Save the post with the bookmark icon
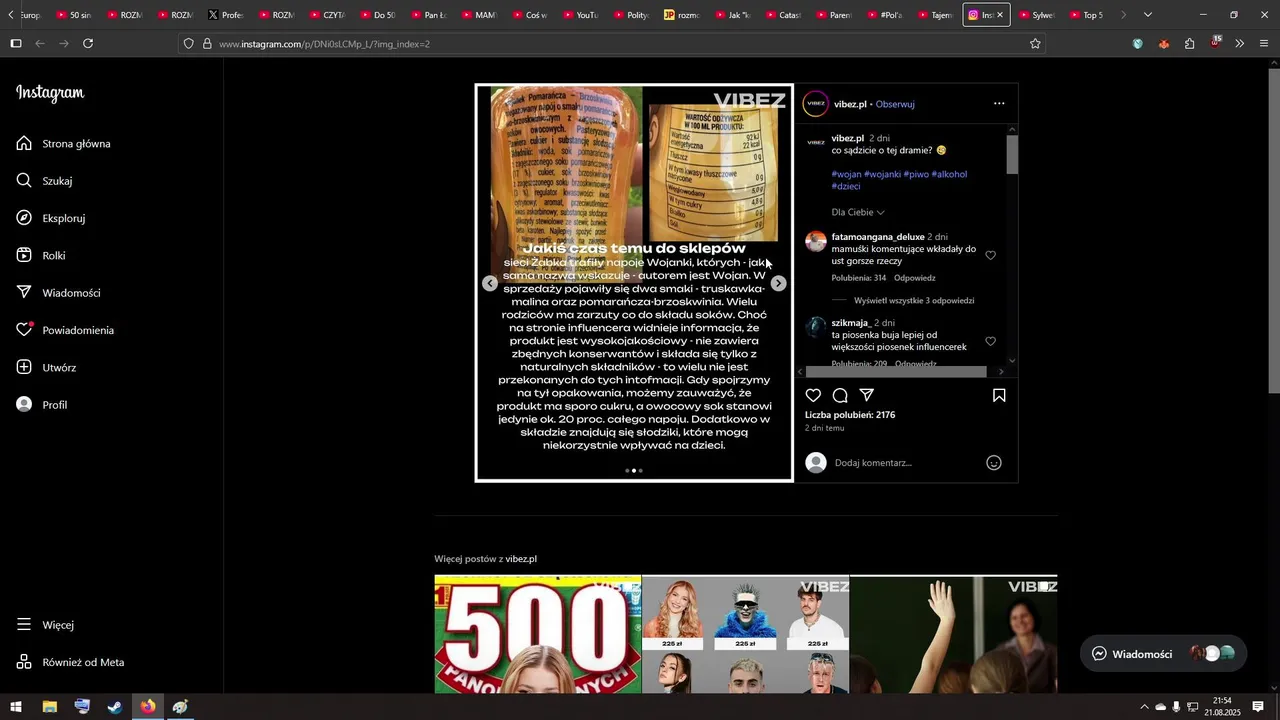The height and width of the screenshot is (720, 1280). tap(999, 395)
